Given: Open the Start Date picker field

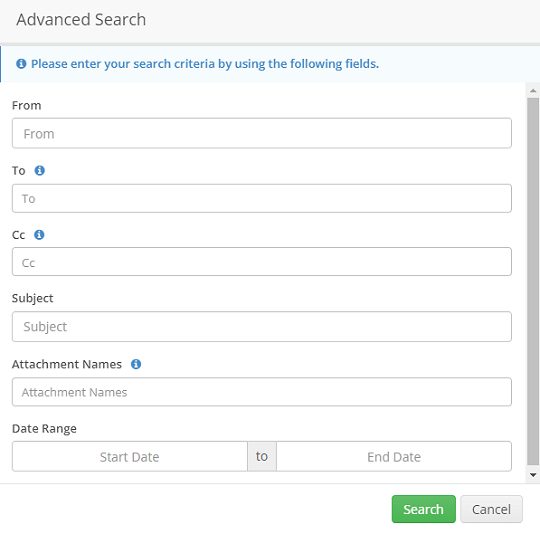Looking at the screenshot, I should point(130,457).
